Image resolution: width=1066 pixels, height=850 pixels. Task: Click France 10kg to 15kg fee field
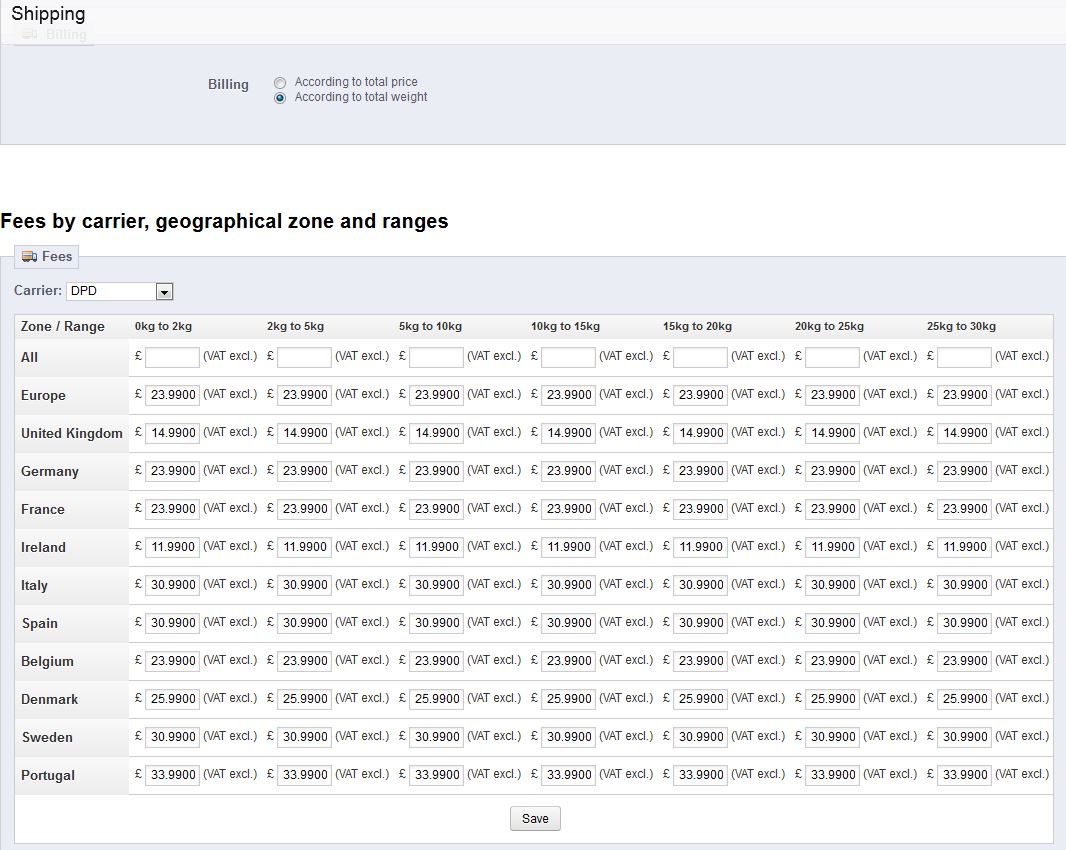coord(568,509)
